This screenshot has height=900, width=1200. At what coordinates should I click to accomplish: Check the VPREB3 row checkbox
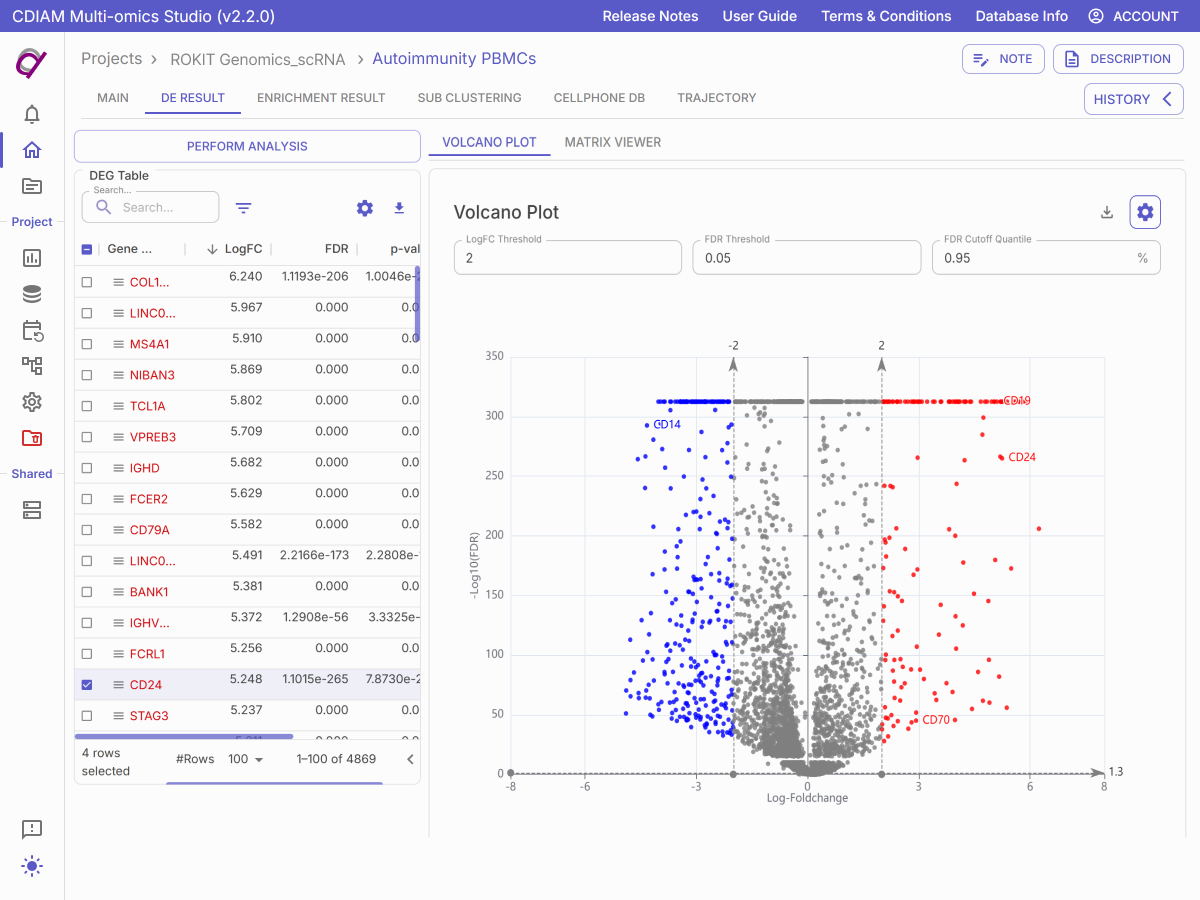(87, 437)
